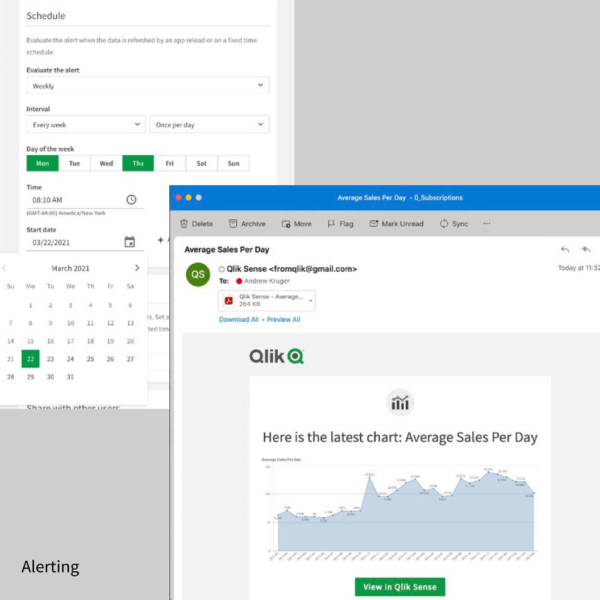The width and height of the screenshot is (600, 600).
Task: Click the Reply All arrow icon
Action: coord(586,249)
